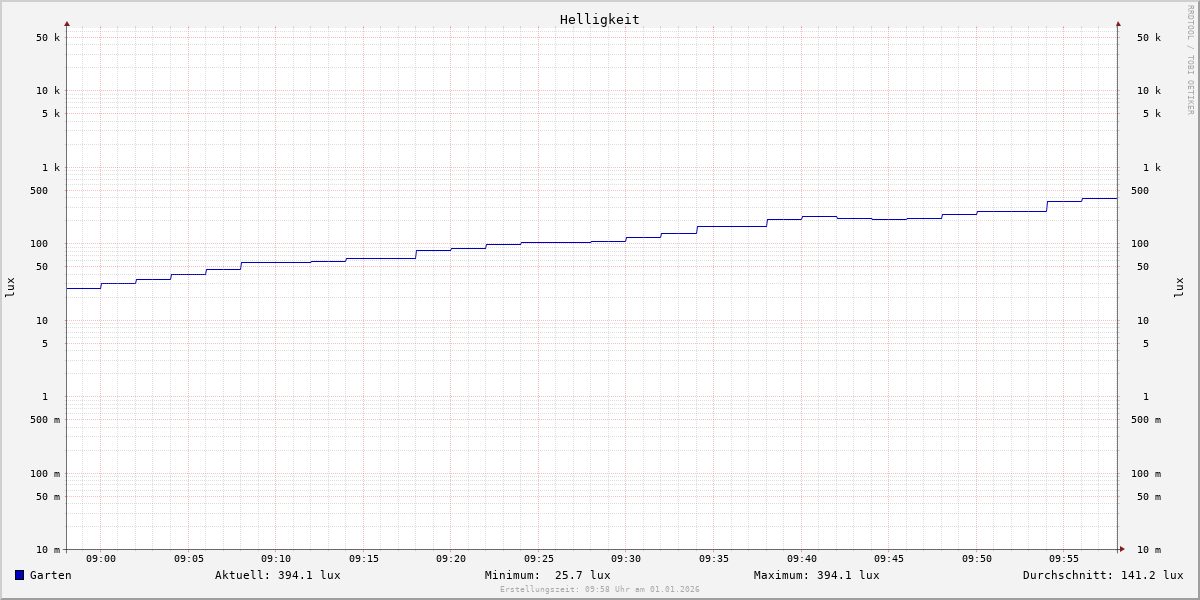The width and height of the screenshot is (1200, 600).
Task: Click the 09:00 time axis label
Action: (101, 559)
